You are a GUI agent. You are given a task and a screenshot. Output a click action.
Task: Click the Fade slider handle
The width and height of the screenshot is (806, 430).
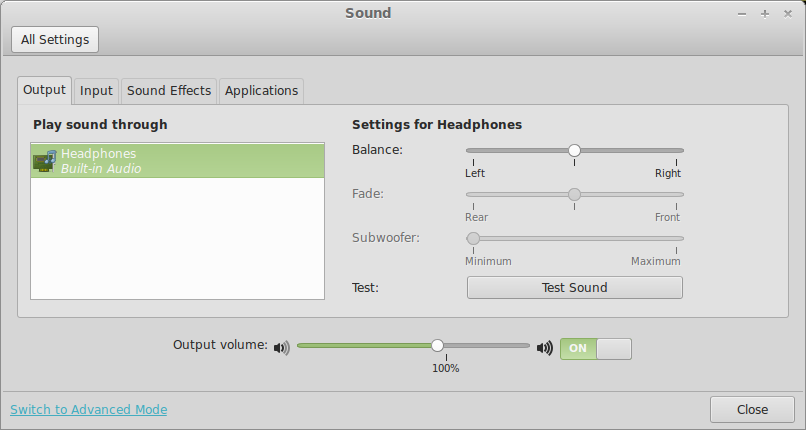(x=574, y=194)
